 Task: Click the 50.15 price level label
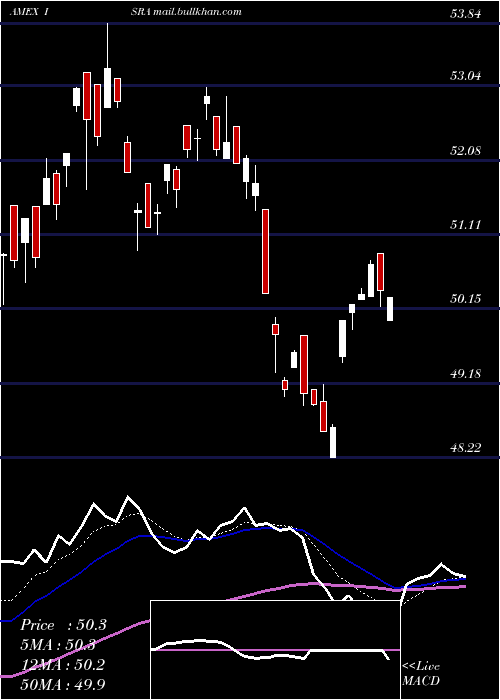tap(466, 299)
